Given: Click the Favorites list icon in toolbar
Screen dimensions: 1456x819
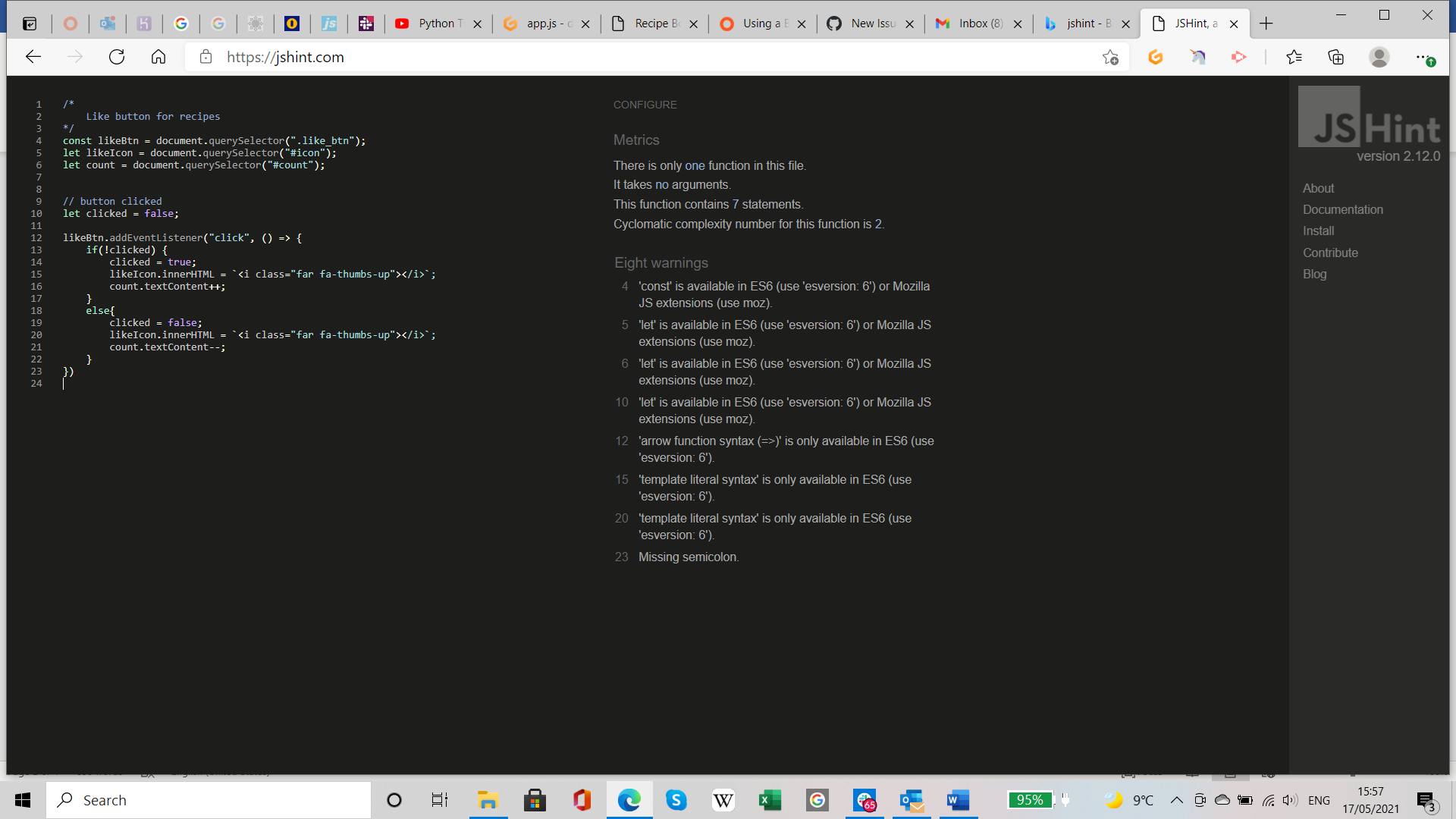Looking at the screenshot, I should (1294, 57).
